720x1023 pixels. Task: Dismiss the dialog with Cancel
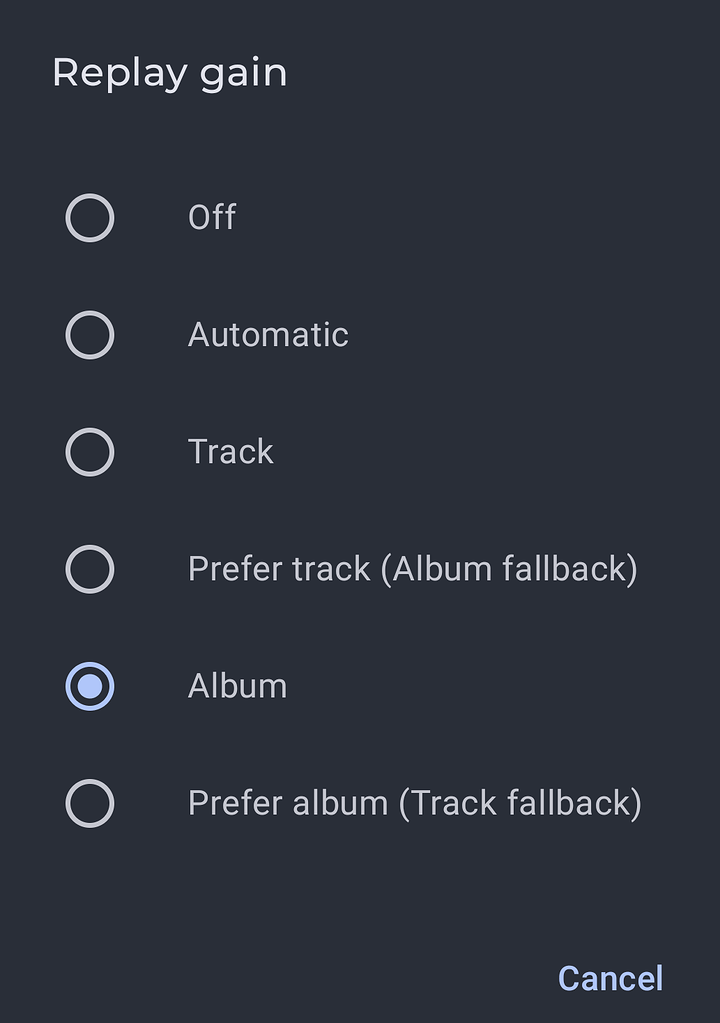[608, 978]
